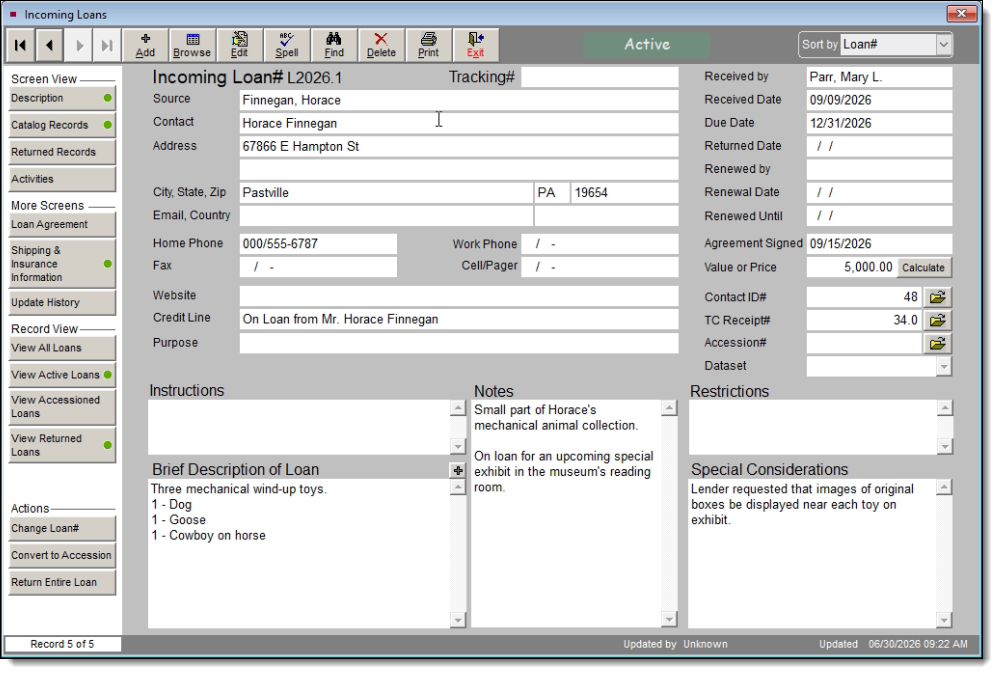998x674 pixels.
Task: Open the Catalog Records screen
Action: pos(62,125)
